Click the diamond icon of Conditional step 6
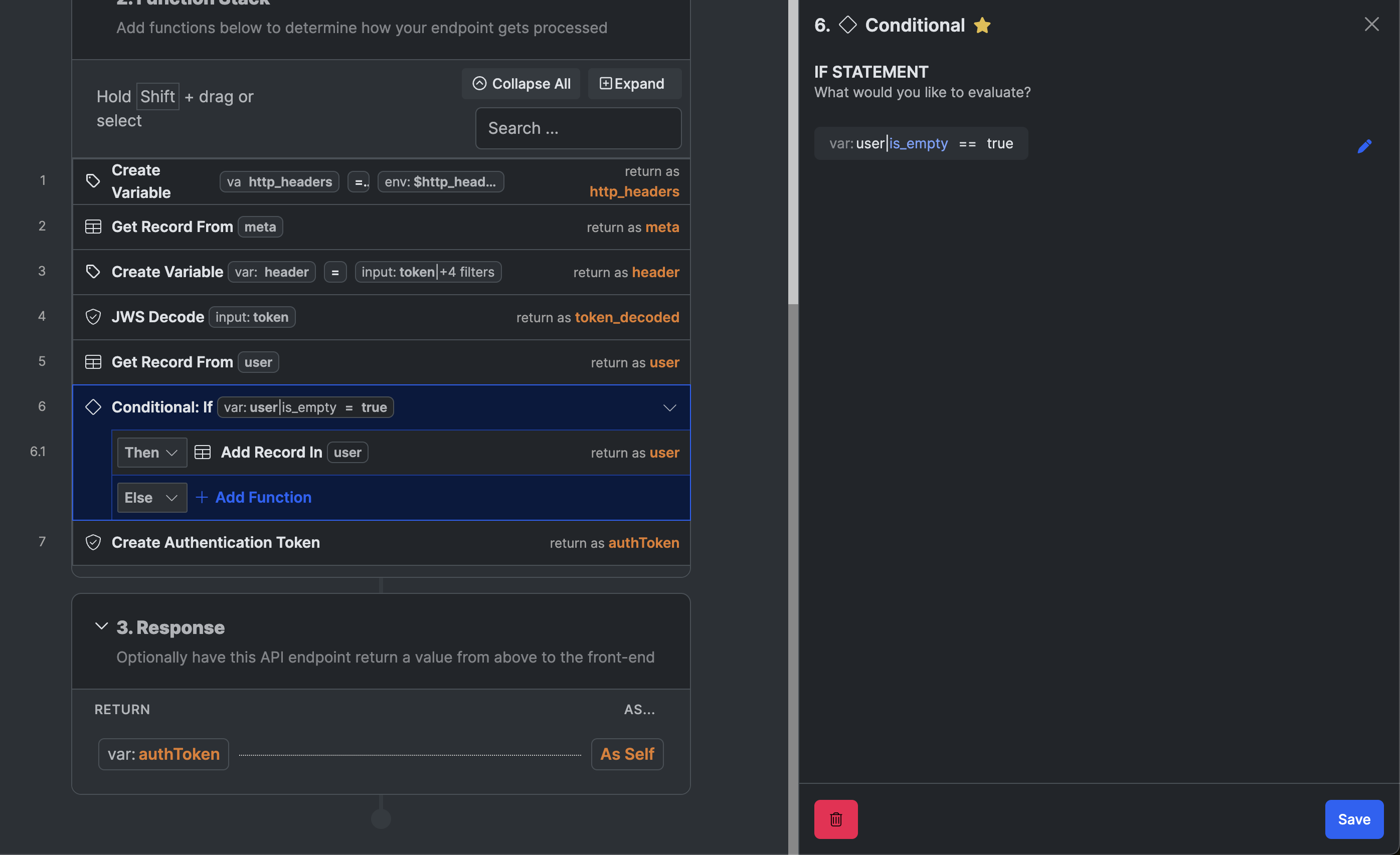 click(x=93, y=407)
